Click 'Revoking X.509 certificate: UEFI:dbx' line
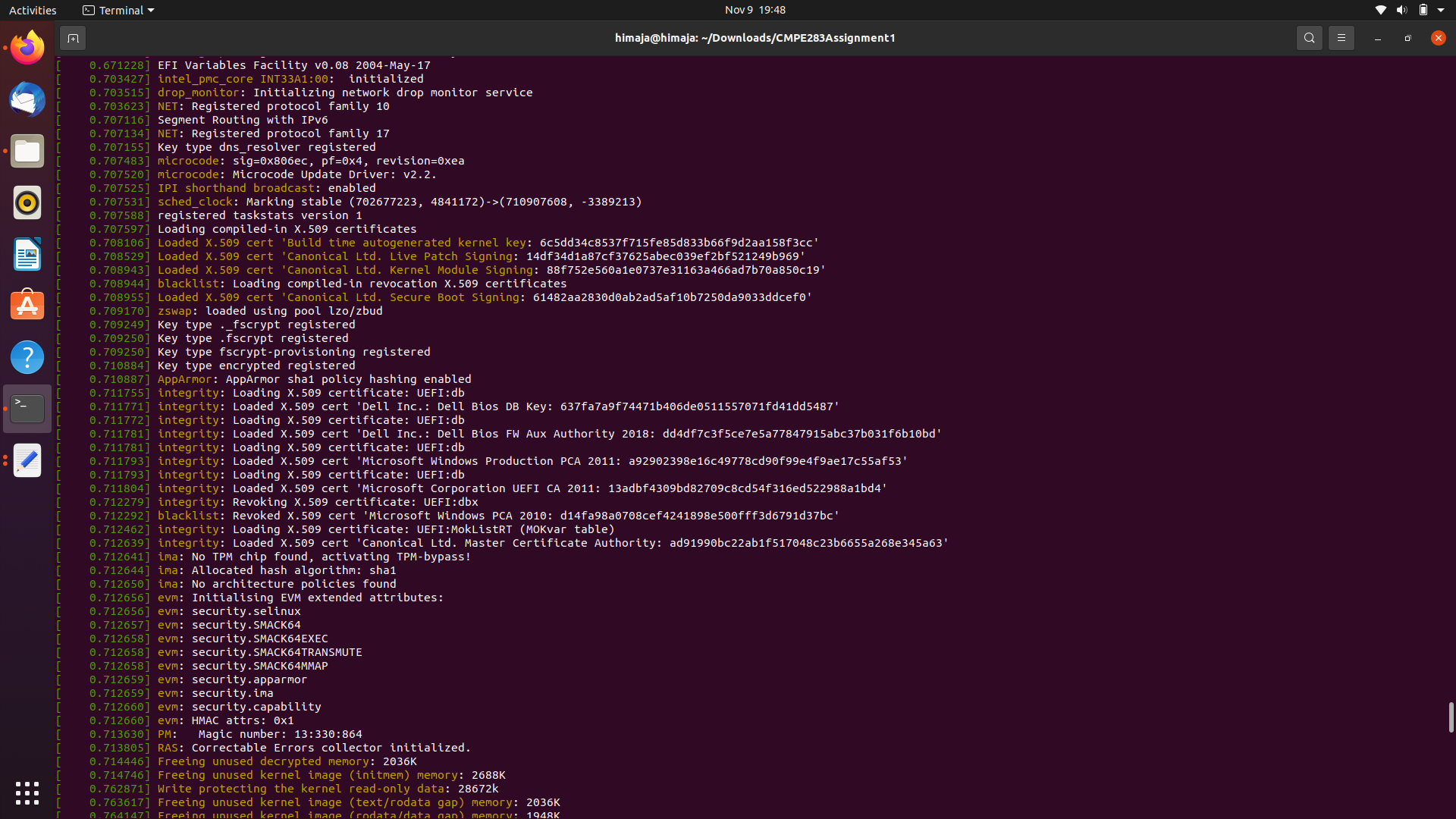Screen dimensions: 1456x819 [x=356, y=502]
